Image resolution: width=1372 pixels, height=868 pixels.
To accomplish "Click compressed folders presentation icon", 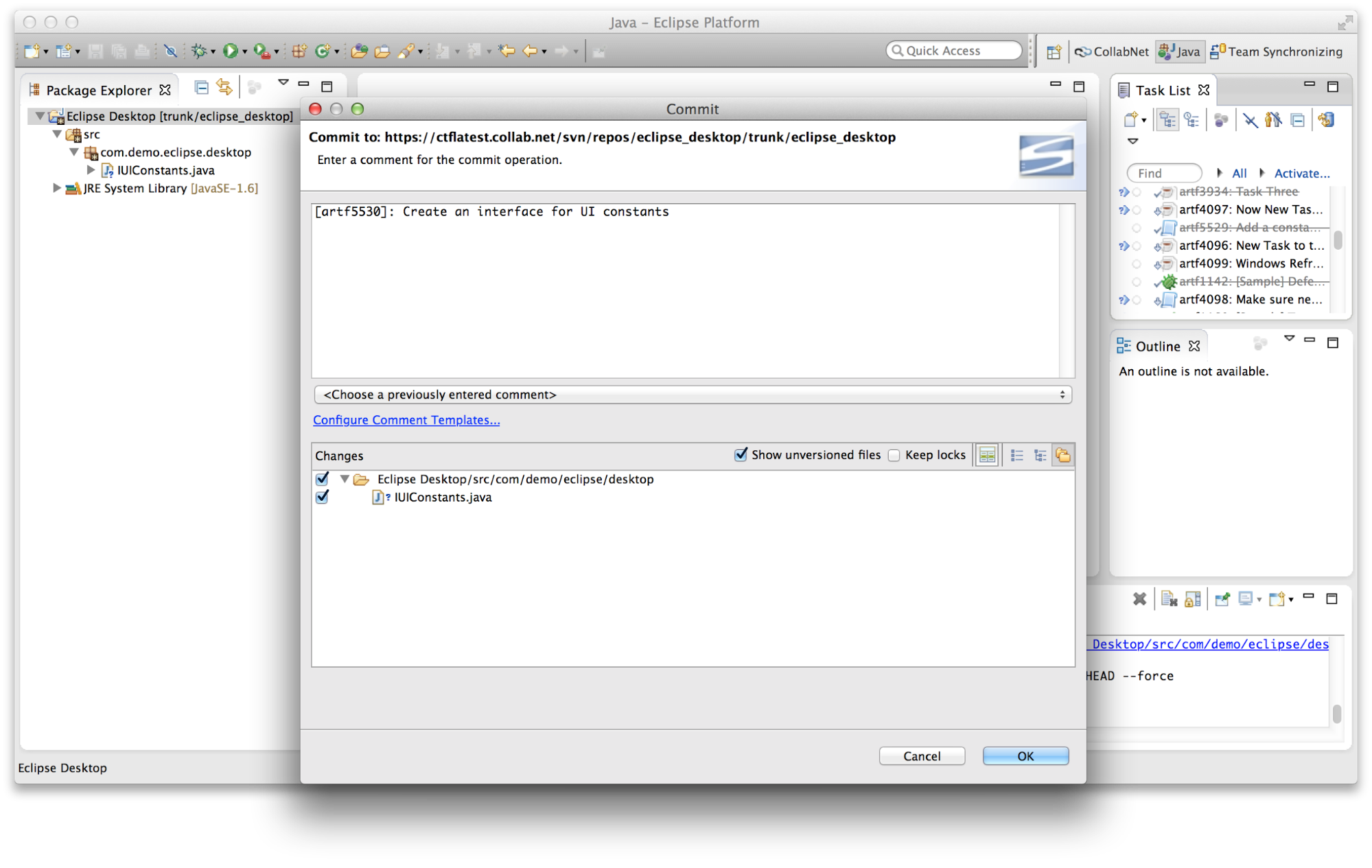I will (1062, 456).
